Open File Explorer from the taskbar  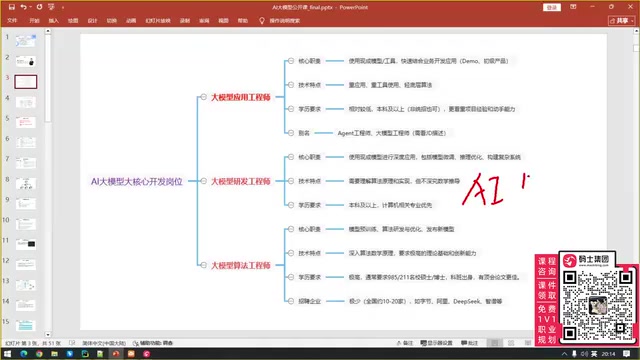[54, 354]
